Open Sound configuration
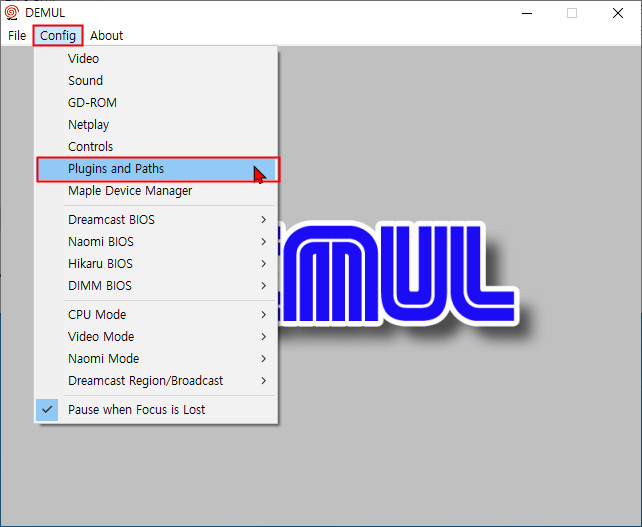The width and height of the screenshot is (642, 527). 156,81
